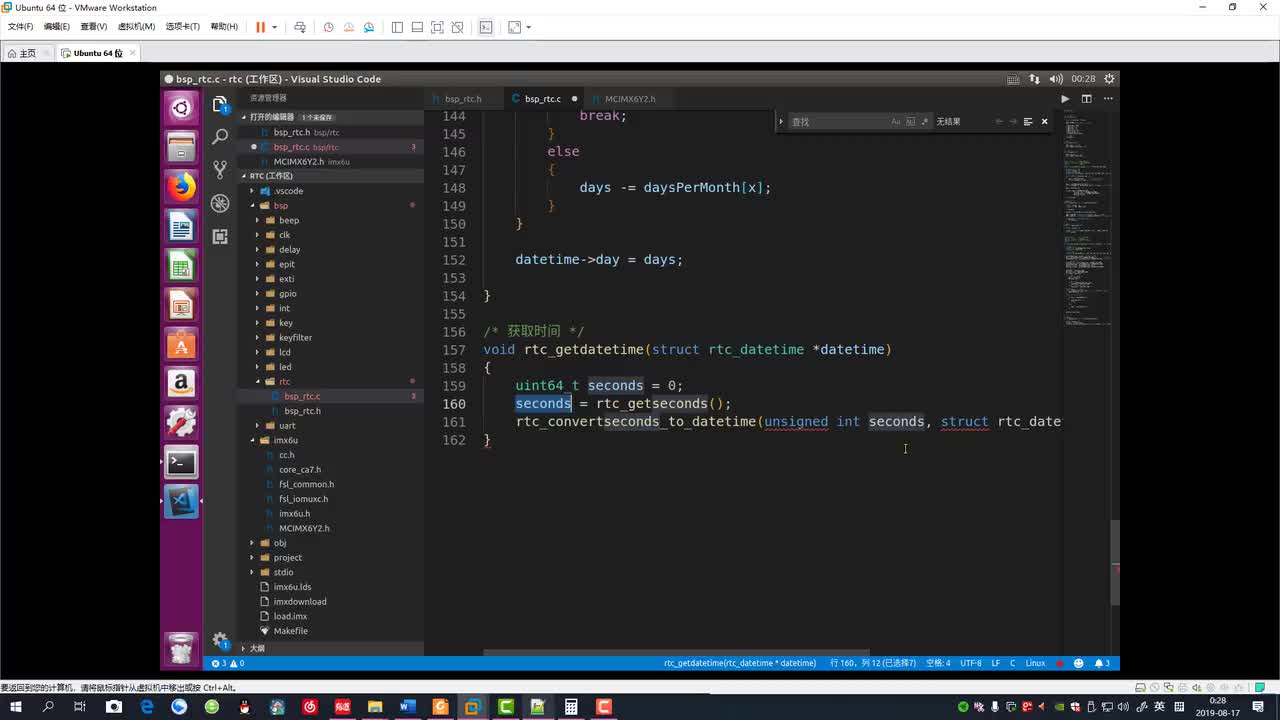Close the find widget

1044,122
